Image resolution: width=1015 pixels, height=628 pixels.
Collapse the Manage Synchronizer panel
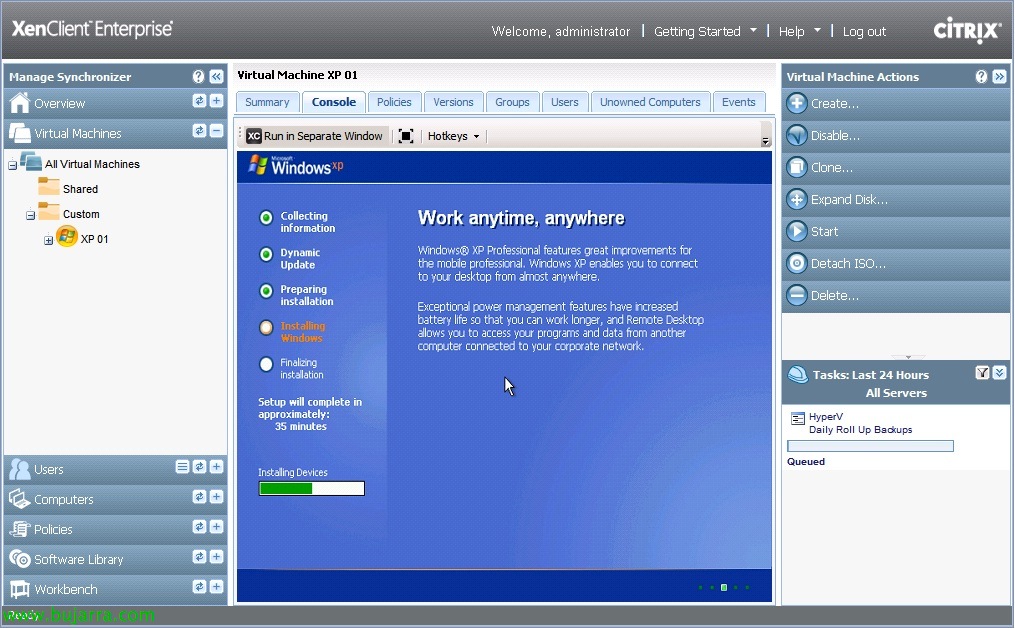(x=216, y=76)
